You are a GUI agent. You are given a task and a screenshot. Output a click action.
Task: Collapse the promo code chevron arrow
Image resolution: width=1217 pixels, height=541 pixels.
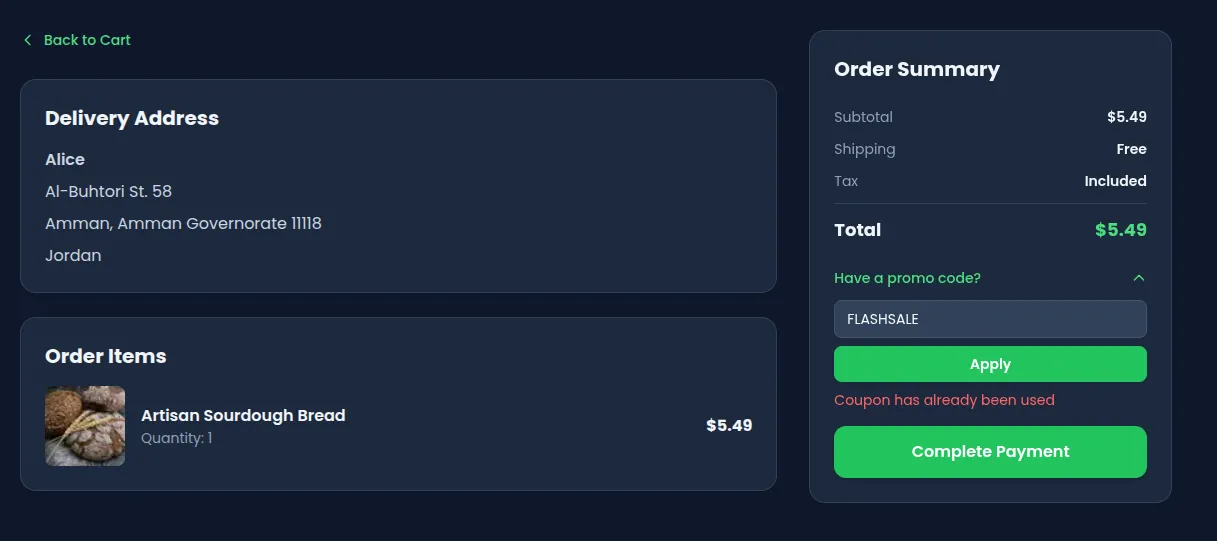[x=1138, y=278]
